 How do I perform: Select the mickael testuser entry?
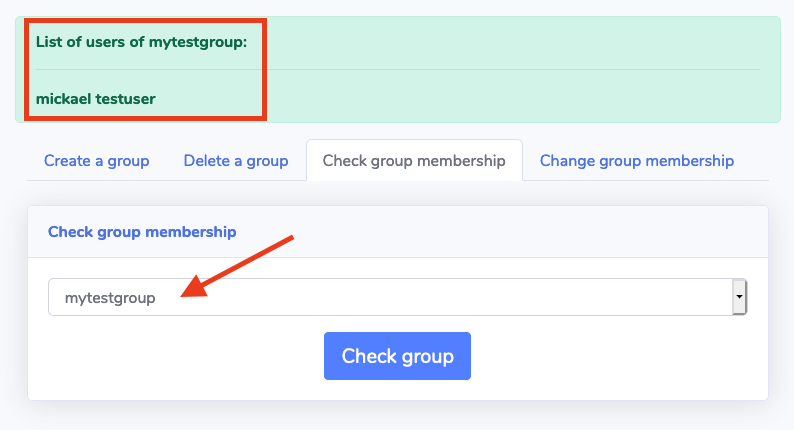(96, 98)
